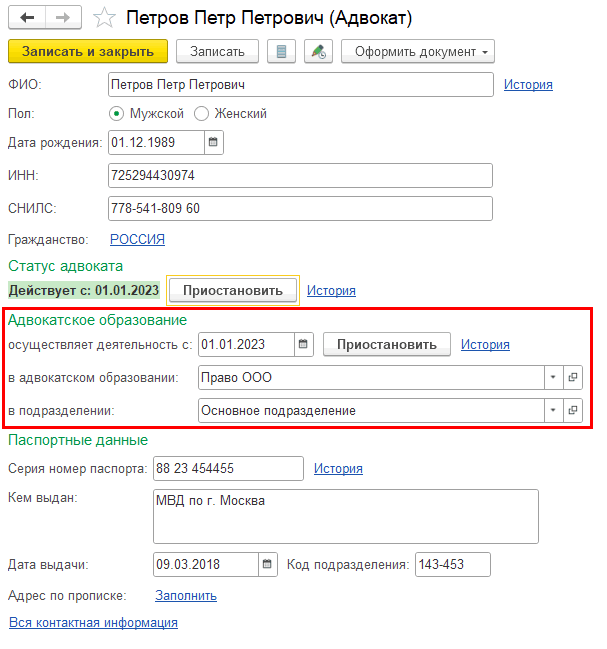Click into the ИНН input field

coord(300,175)
